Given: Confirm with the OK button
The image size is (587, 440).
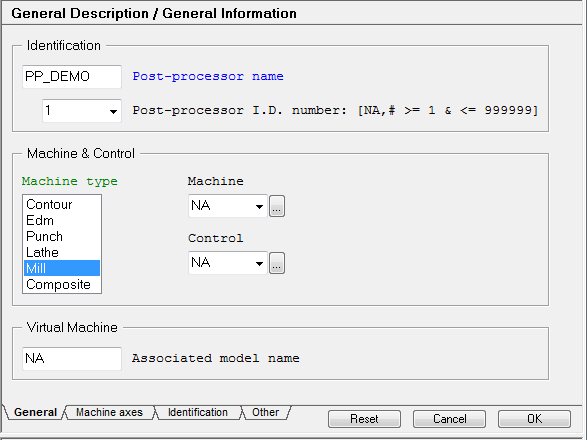Looking at the screenshot, I should pos(534,419).
